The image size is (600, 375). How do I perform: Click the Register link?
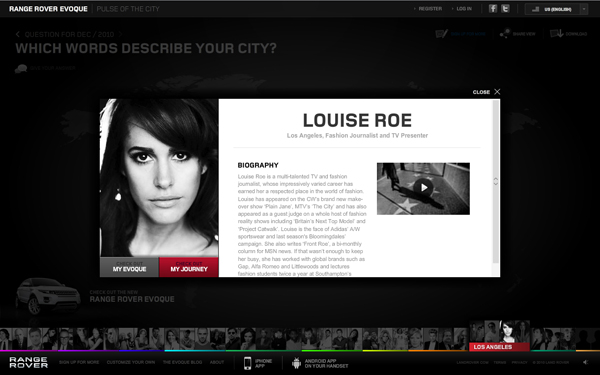pos(430,9)
